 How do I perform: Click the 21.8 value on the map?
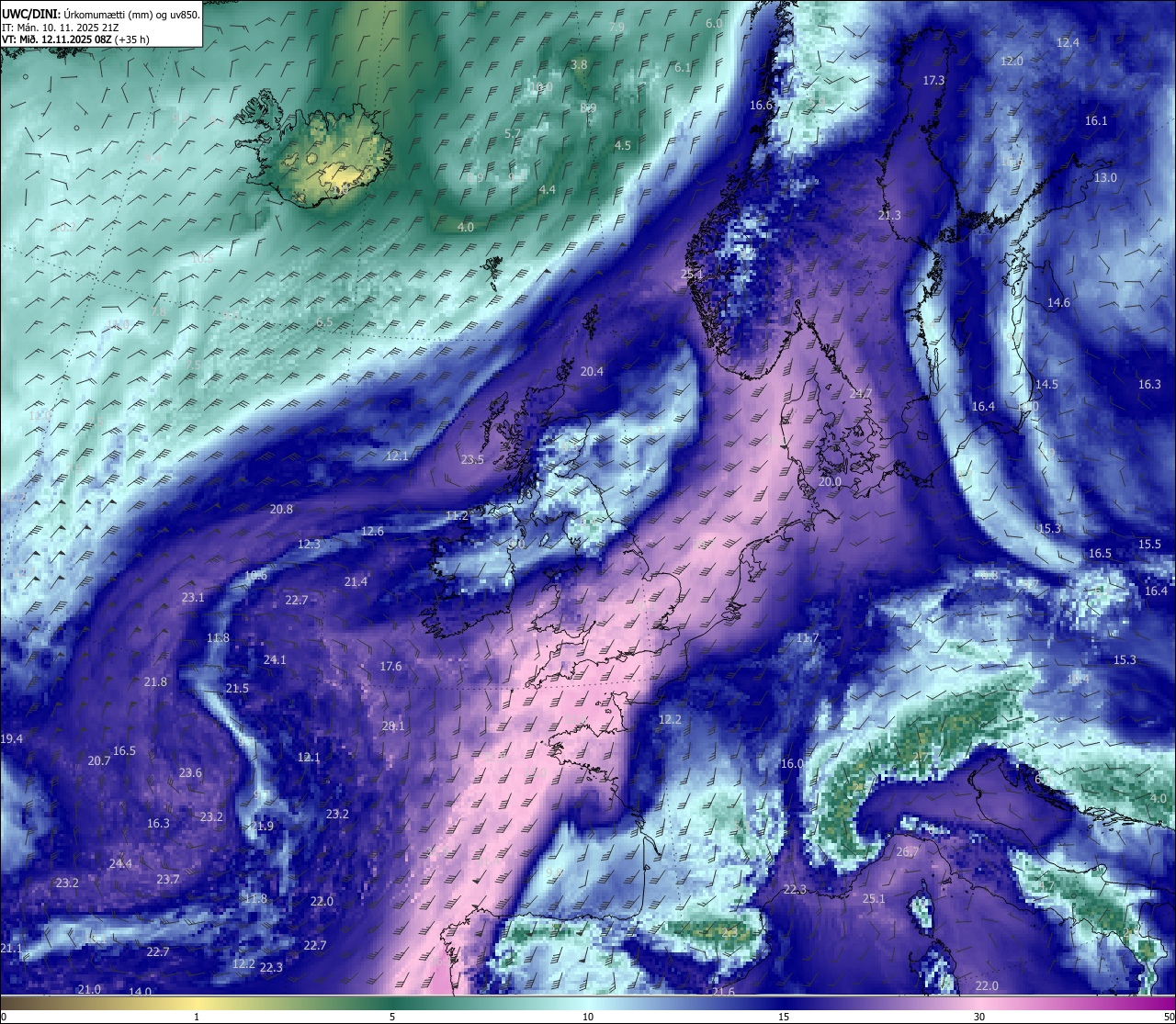point(155,681)
